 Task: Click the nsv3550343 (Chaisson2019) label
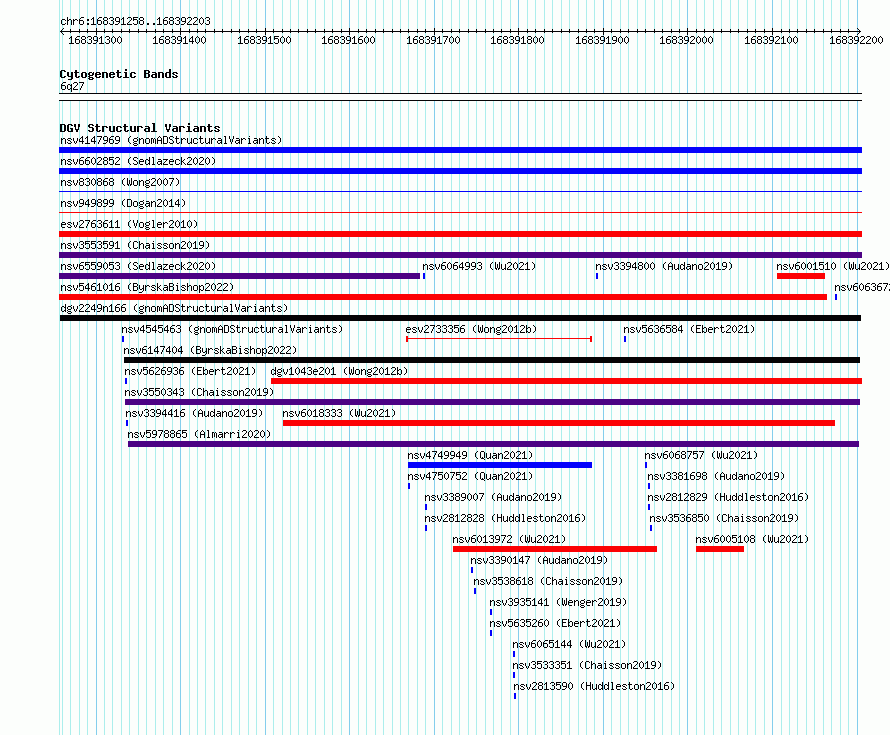[199, 392]
